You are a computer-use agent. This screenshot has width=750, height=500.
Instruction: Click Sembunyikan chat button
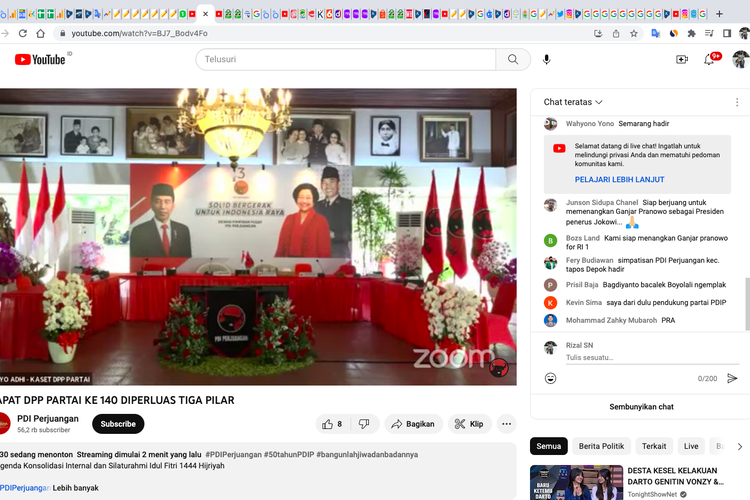point(641,407)
